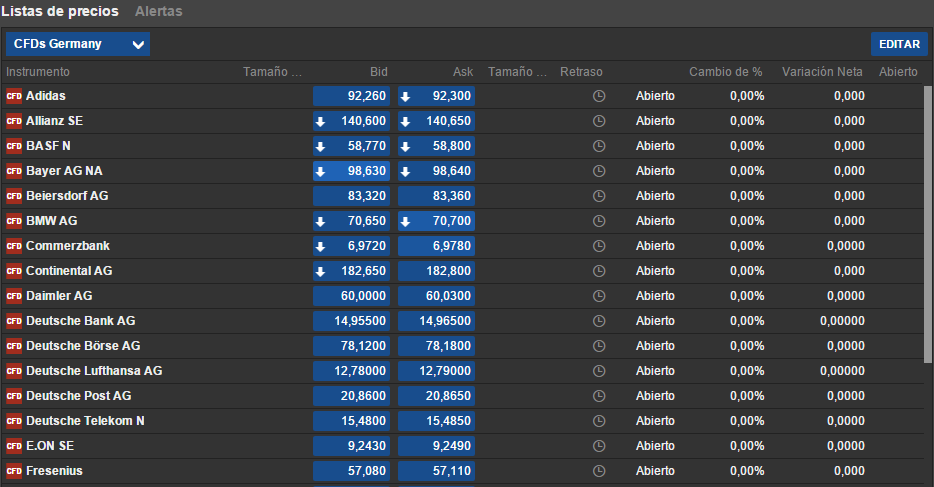Sort by the Retraso column header
The image size is (934, 487).
point(581,72)
